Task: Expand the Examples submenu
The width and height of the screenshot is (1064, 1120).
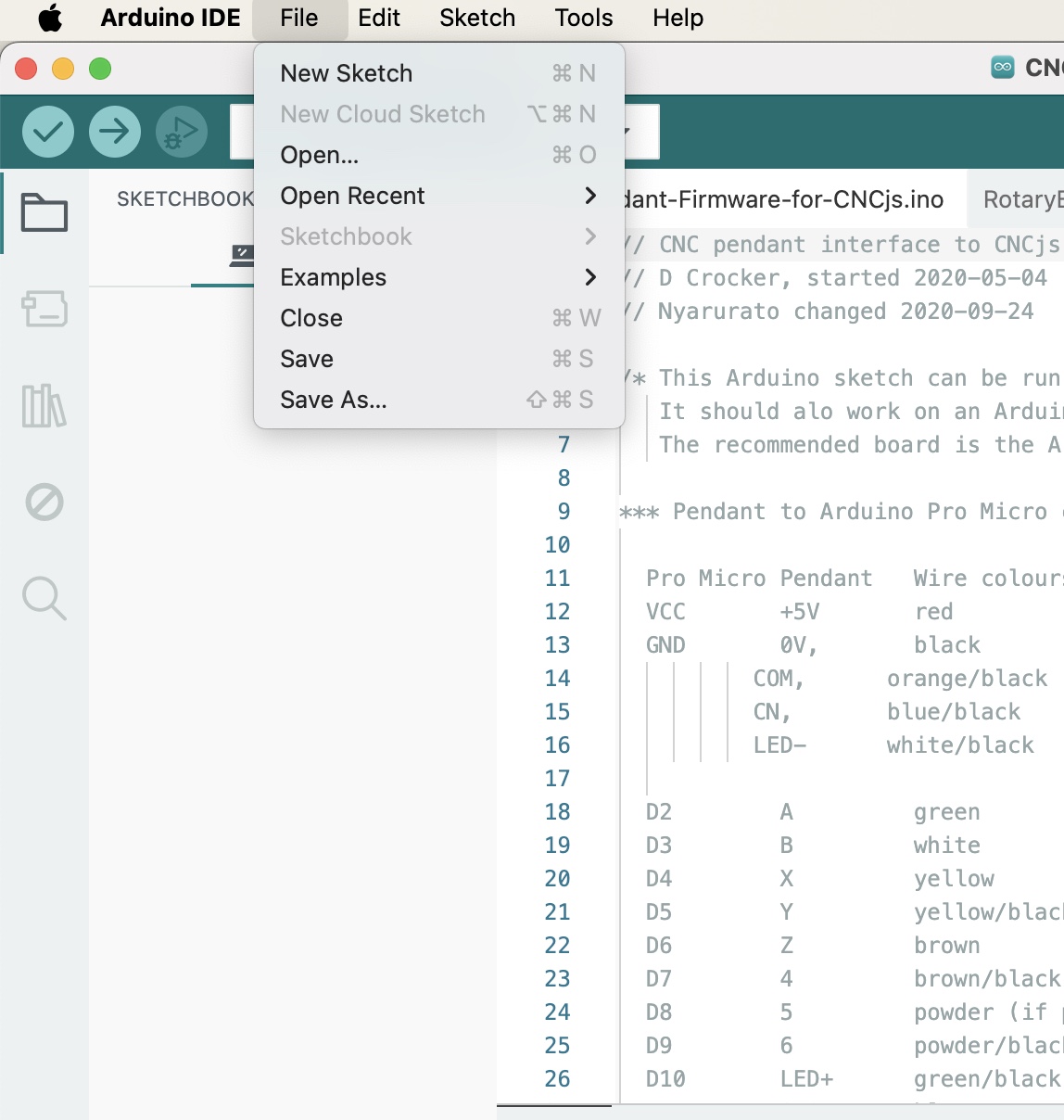Action: coord(439,277)
